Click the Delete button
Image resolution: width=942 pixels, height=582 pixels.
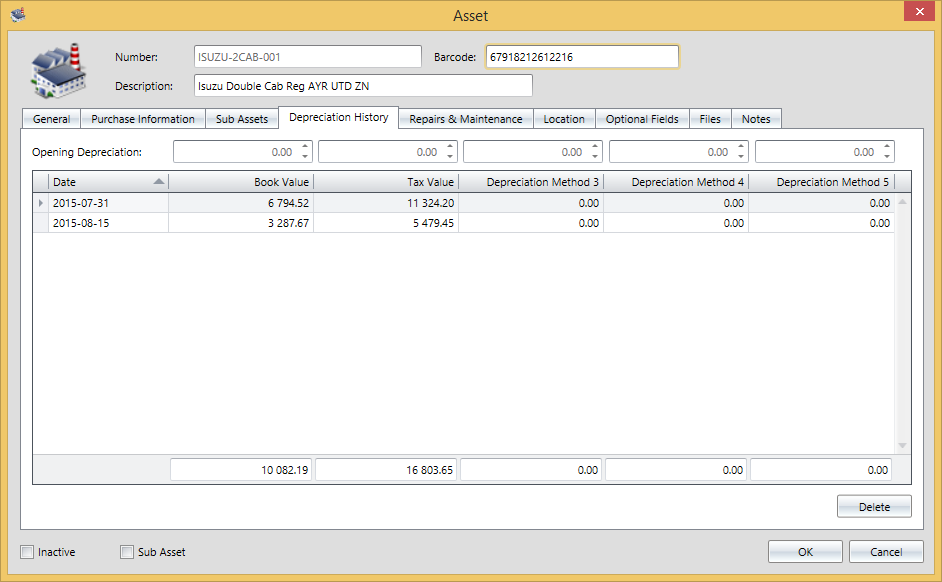coord(874,506)
